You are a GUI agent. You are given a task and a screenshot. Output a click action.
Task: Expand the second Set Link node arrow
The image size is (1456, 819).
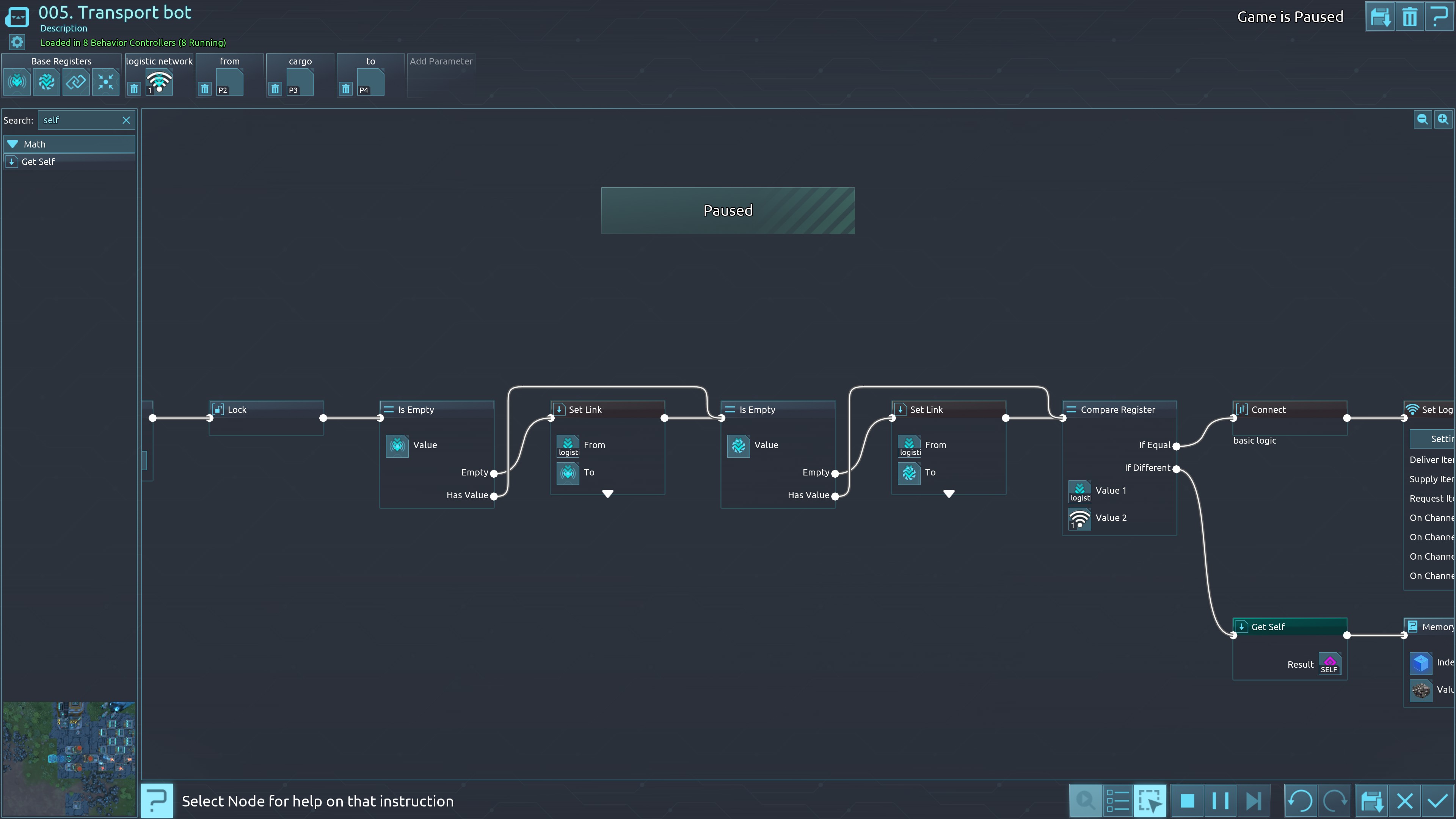coord(949,494)
